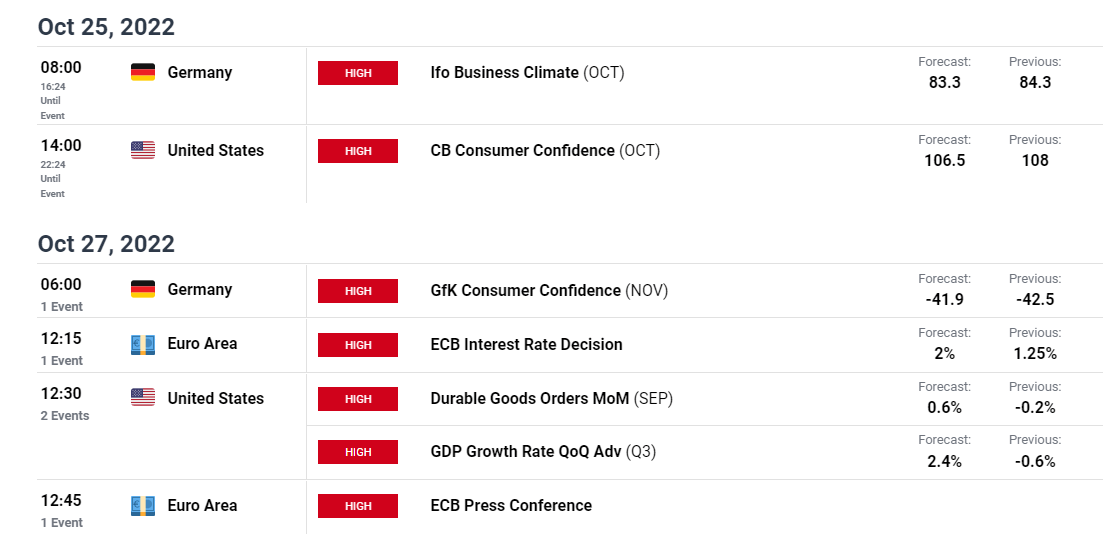
Task: Open ECB Press Conference event
Action: tap(511, 505)
